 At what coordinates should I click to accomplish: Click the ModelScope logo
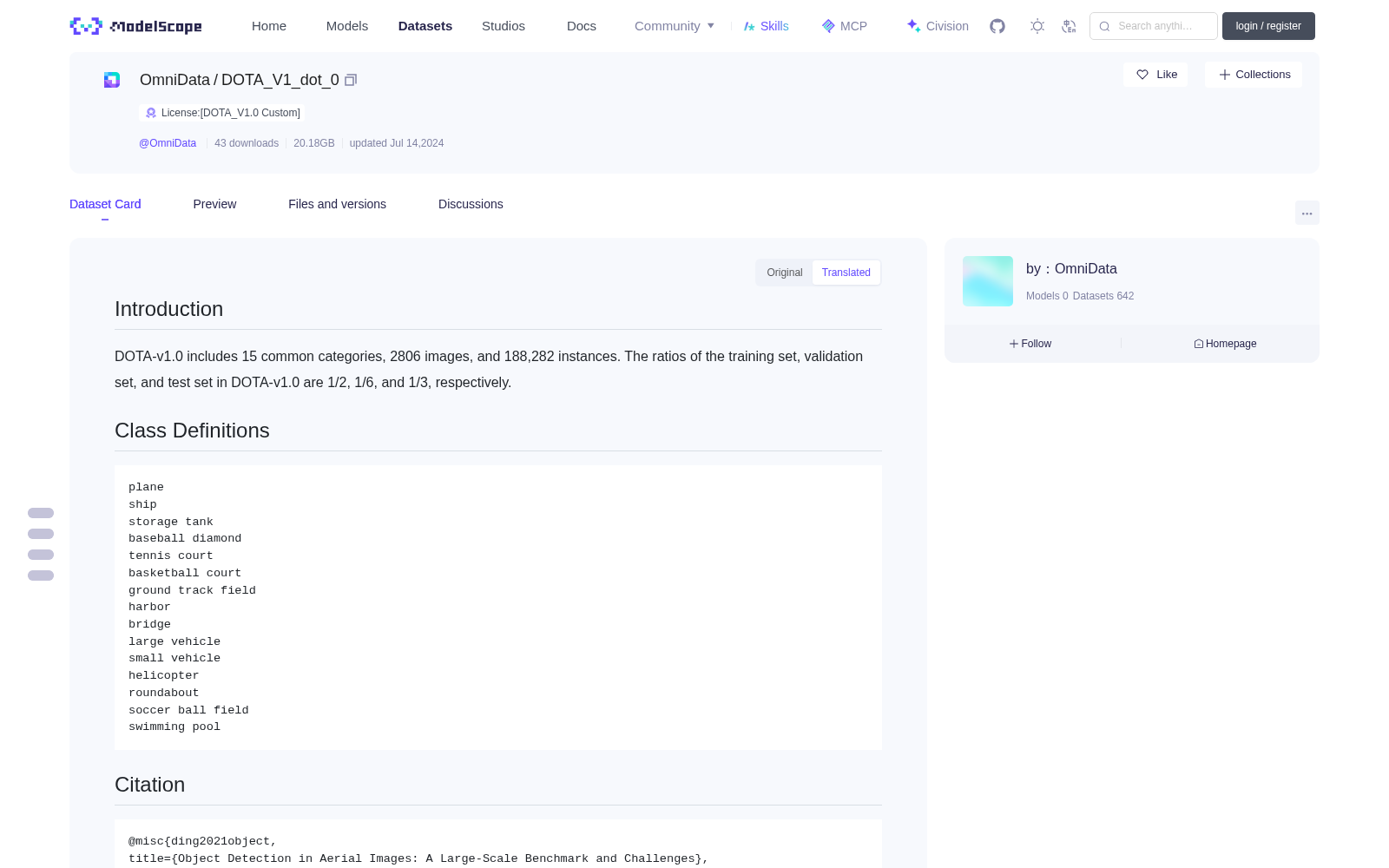click(x=136, y=26)
